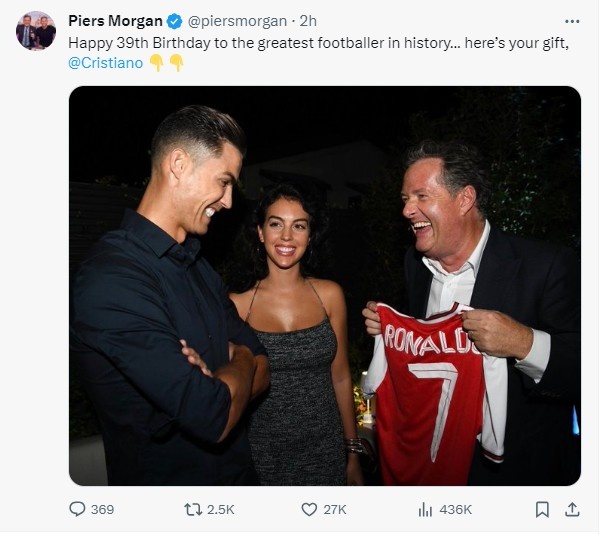Screen dimensions: 607x535
Task: Open the three-dot More options menu
Action: (572, 20)
